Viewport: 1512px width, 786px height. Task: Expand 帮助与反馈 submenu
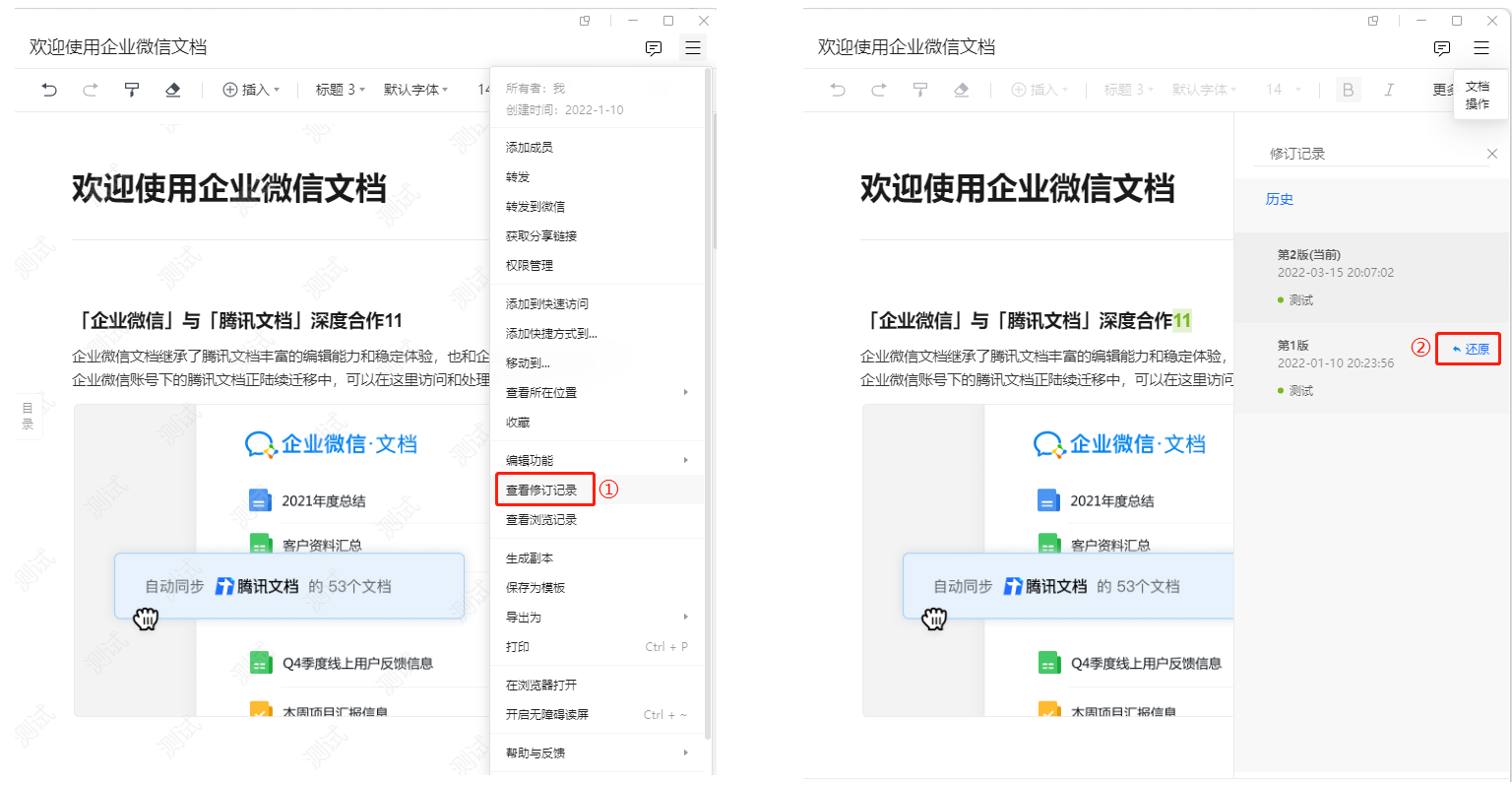pyautogui.click(x=597, y=753)
